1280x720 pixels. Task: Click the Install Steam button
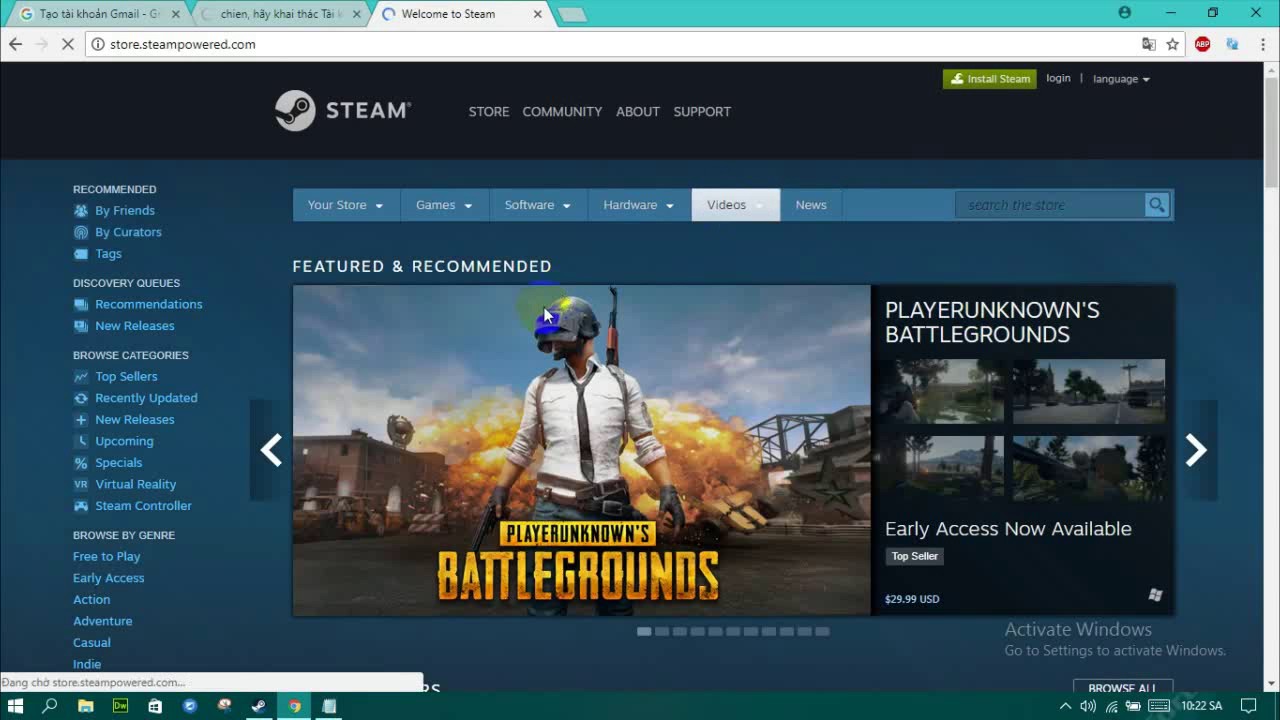(x=989, y=79)
